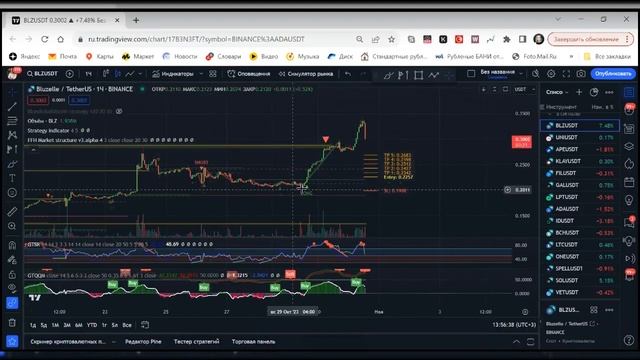Select the zoom in tool

[12, 226]
